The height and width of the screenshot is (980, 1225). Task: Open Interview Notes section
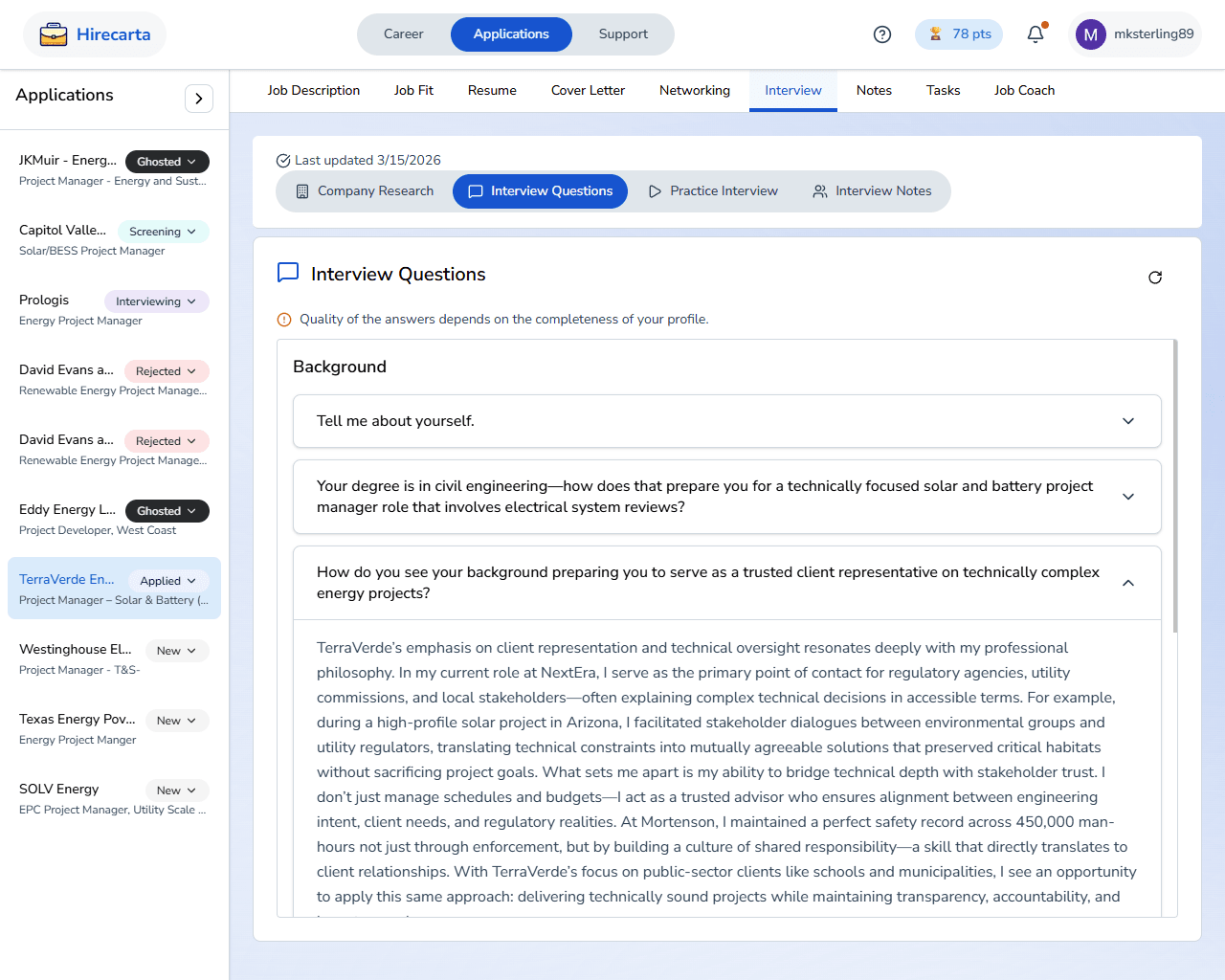[872, 191]
